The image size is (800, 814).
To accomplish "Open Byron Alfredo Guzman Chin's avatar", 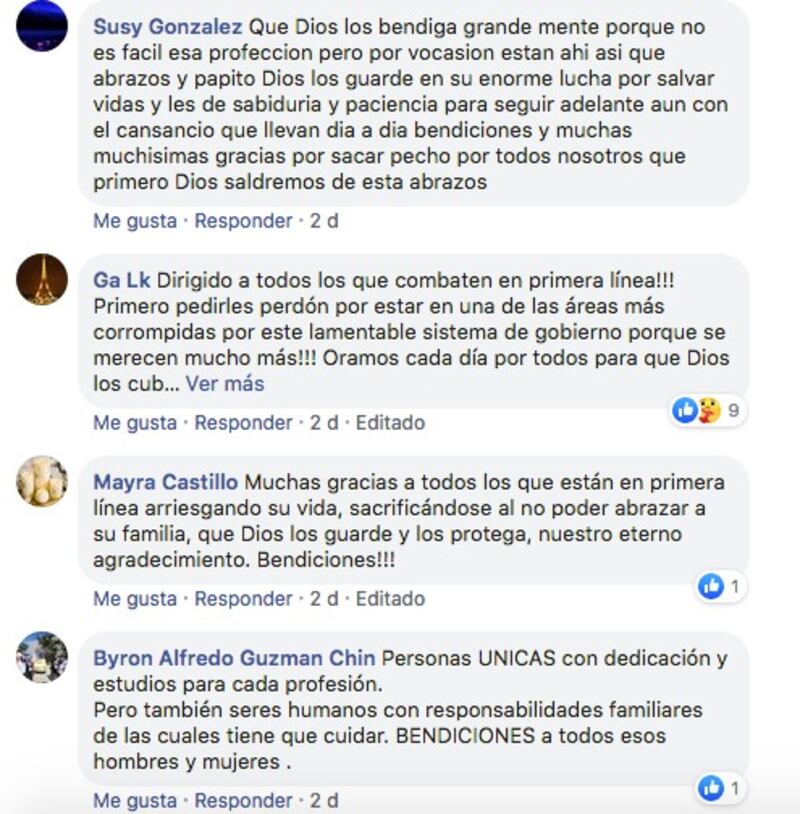I will 42,657.
